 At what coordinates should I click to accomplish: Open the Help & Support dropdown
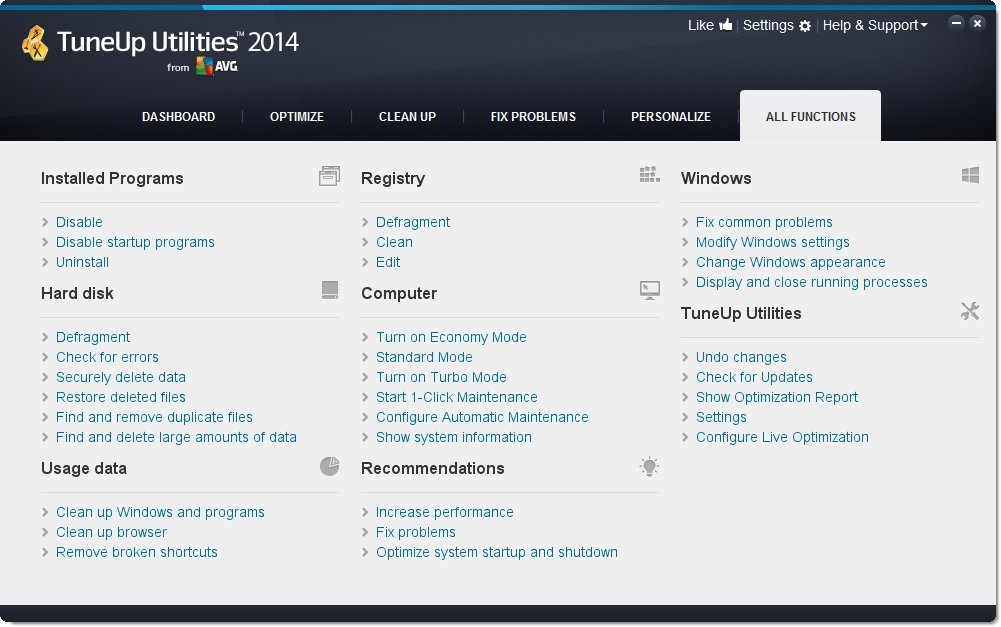(875, 25)
